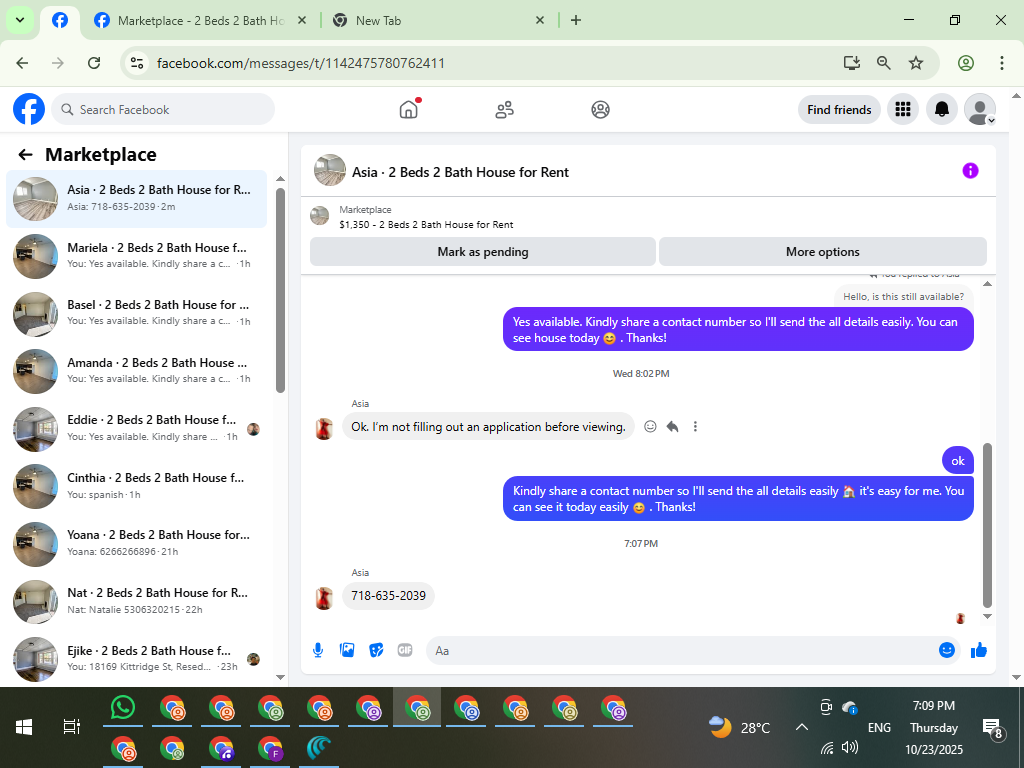The image size is (1024, 768).
Task: Focus the Search Facebook field
Action: pyautogui.click(x=163, y=110)
